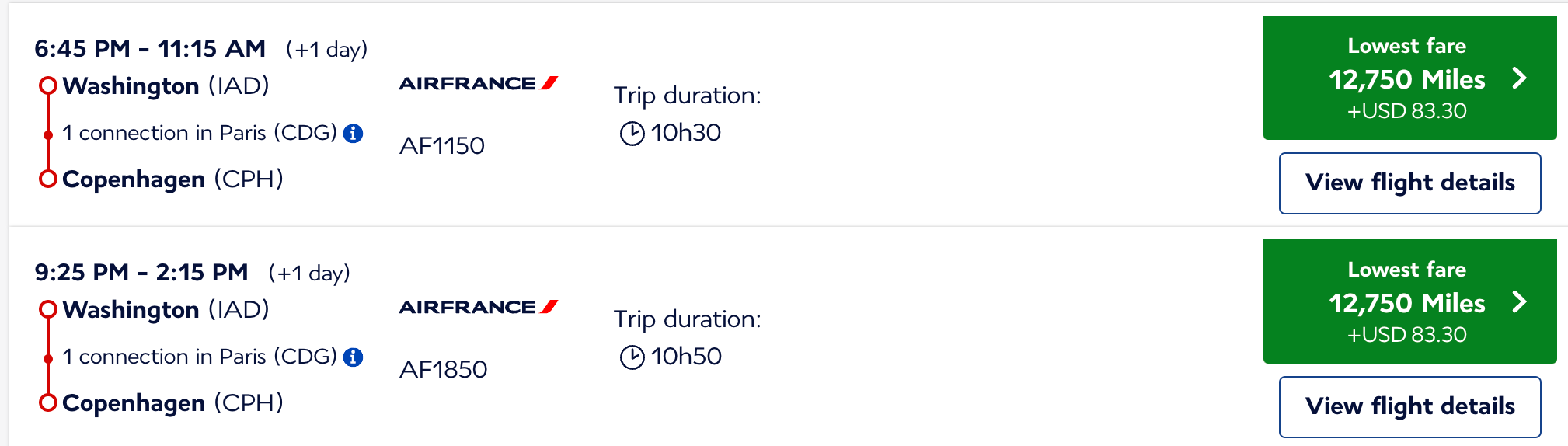Click flight number AF1150
This screenshot has width=1568, height=446.
[x=442, y=146]
